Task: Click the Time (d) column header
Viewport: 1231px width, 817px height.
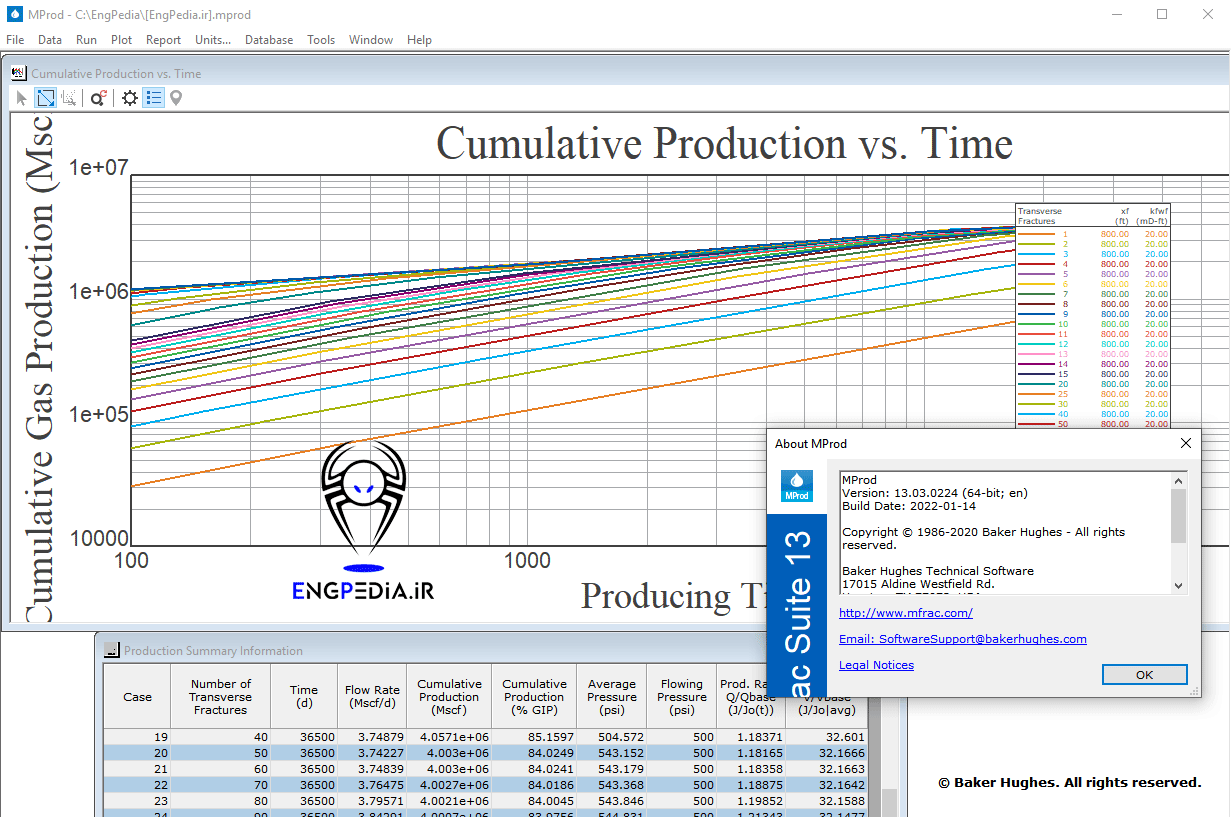Action: pyautogui.click(x=304, y=697)
